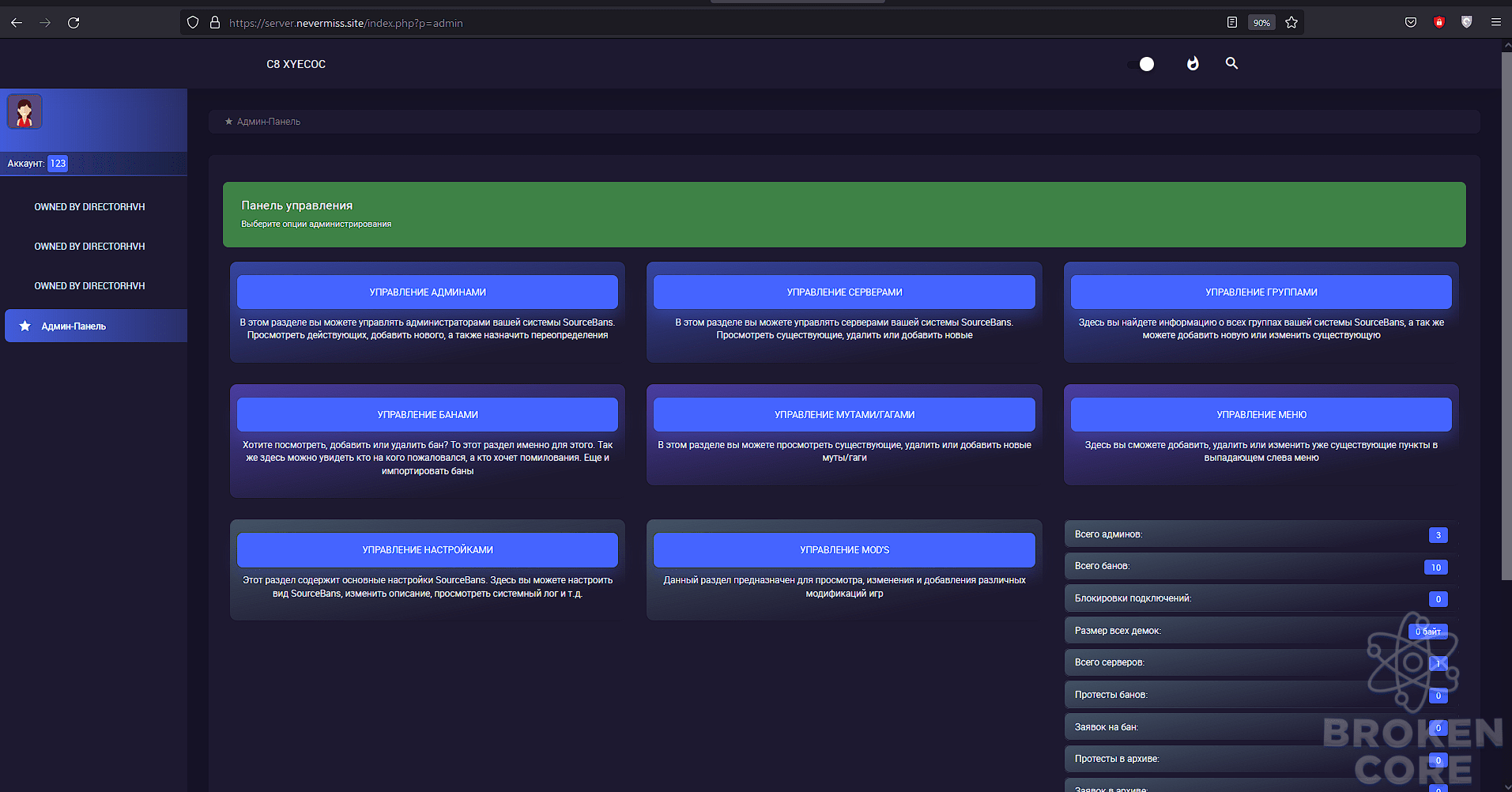The height and width of the screenshot is (792, 1512).
Task: Open the red ad-blocker extension icon
Action: [1439, 23]
